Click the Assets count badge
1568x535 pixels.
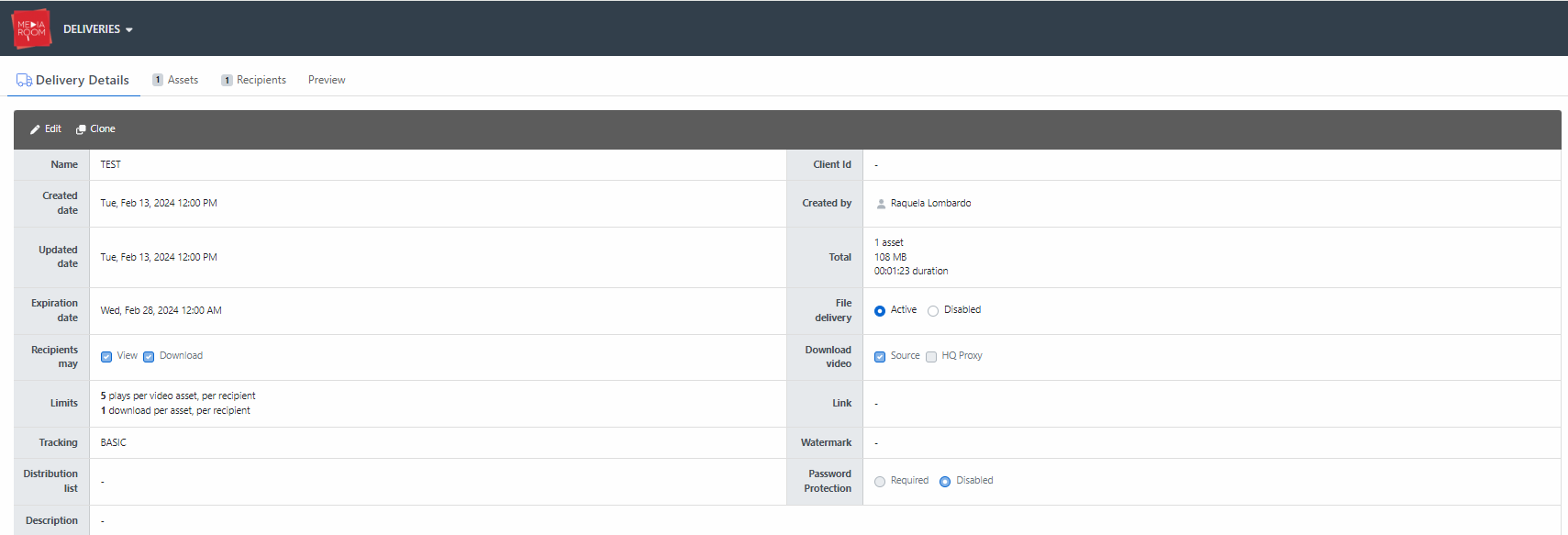[158, 80]
